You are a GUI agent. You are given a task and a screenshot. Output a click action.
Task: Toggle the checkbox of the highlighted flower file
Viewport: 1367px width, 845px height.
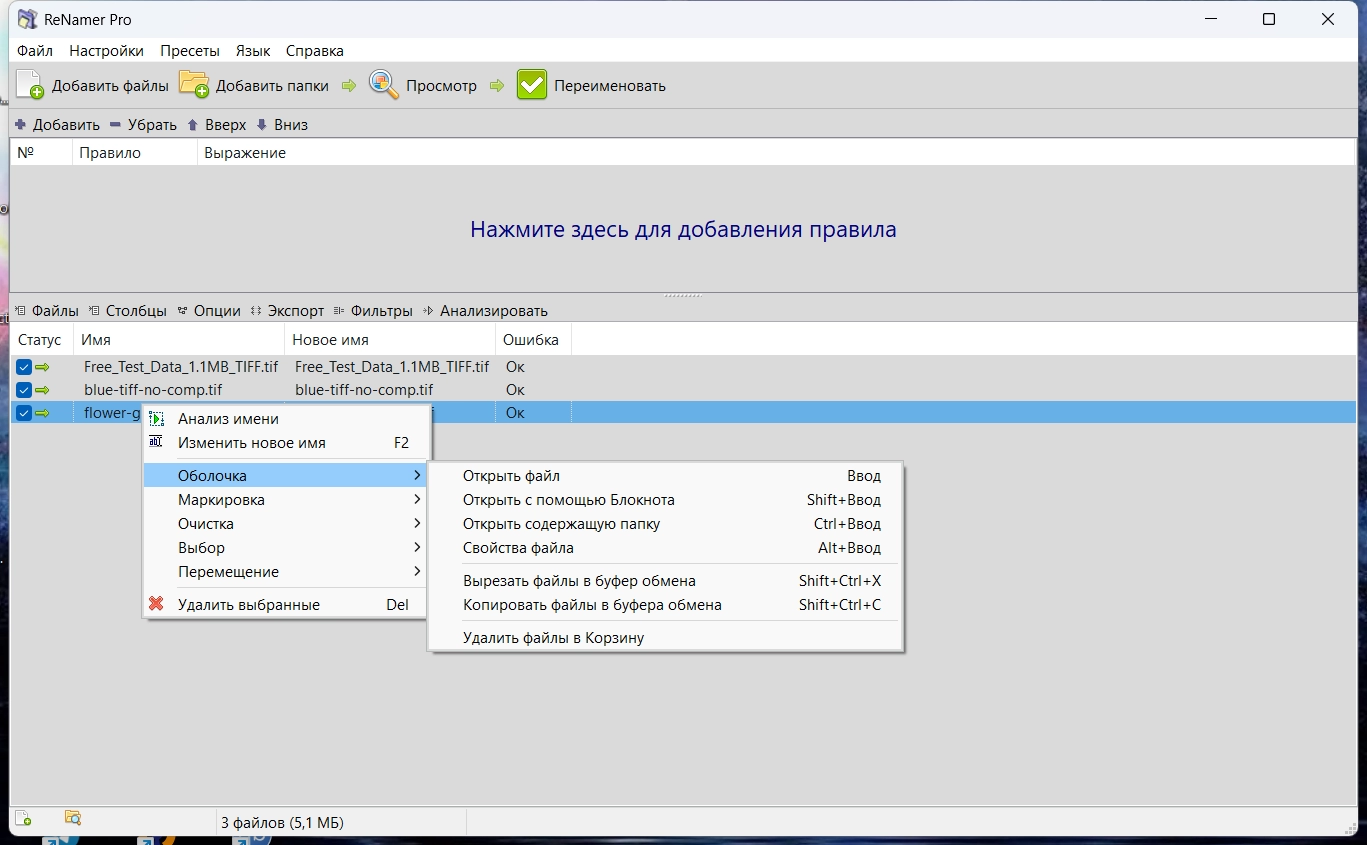24,413
